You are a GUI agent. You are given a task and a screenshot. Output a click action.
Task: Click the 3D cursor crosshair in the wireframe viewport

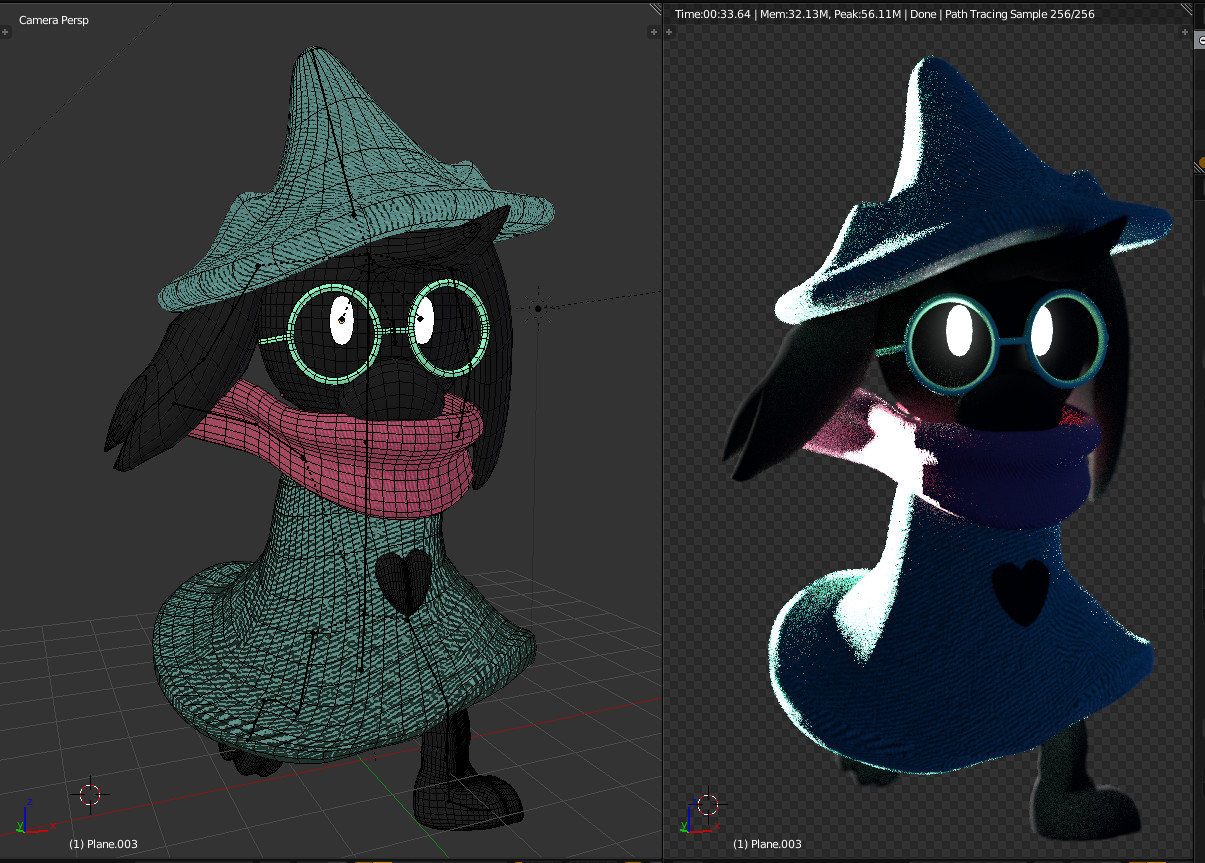pos(90,795)
